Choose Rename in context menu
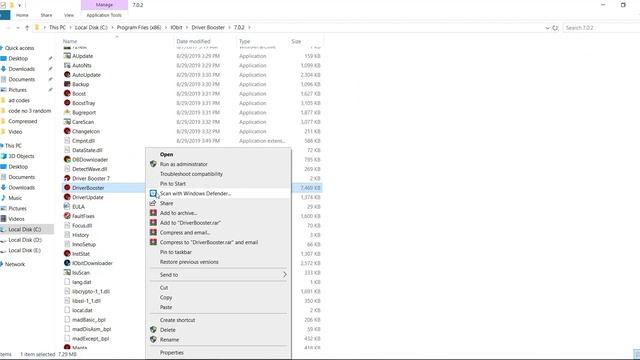Screen dimensions: 640x360 (x=169, y=340)
